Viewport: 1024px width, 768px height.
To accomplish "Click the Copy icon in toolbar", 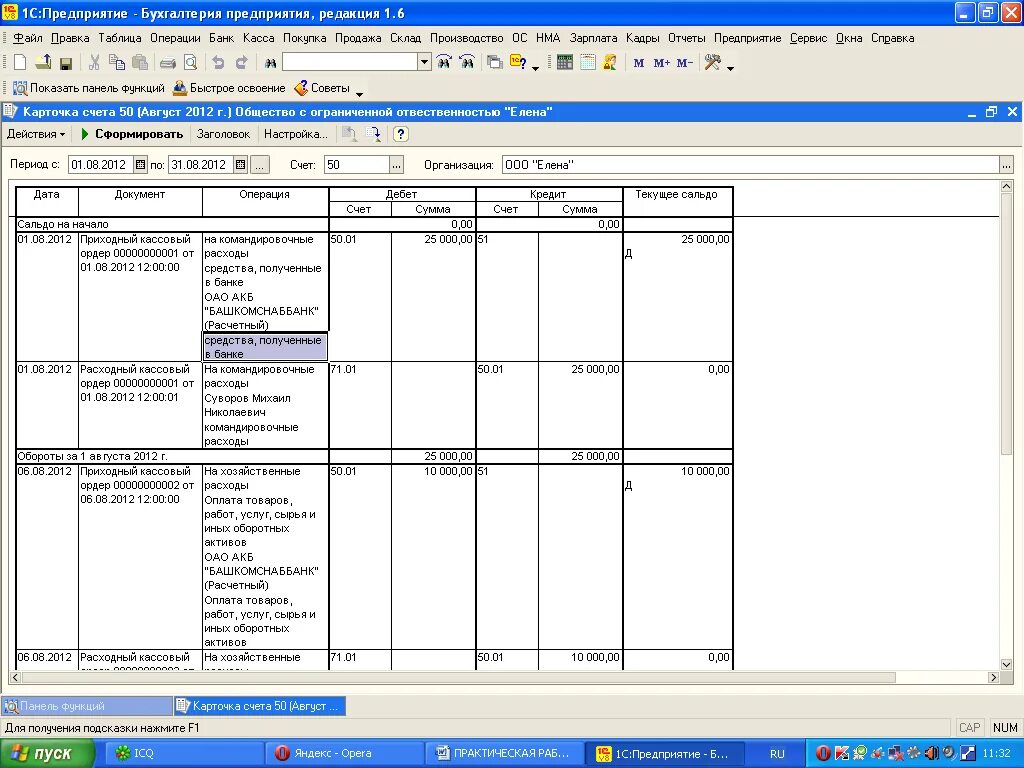I will pyautogui.click(x=117, y=63).
